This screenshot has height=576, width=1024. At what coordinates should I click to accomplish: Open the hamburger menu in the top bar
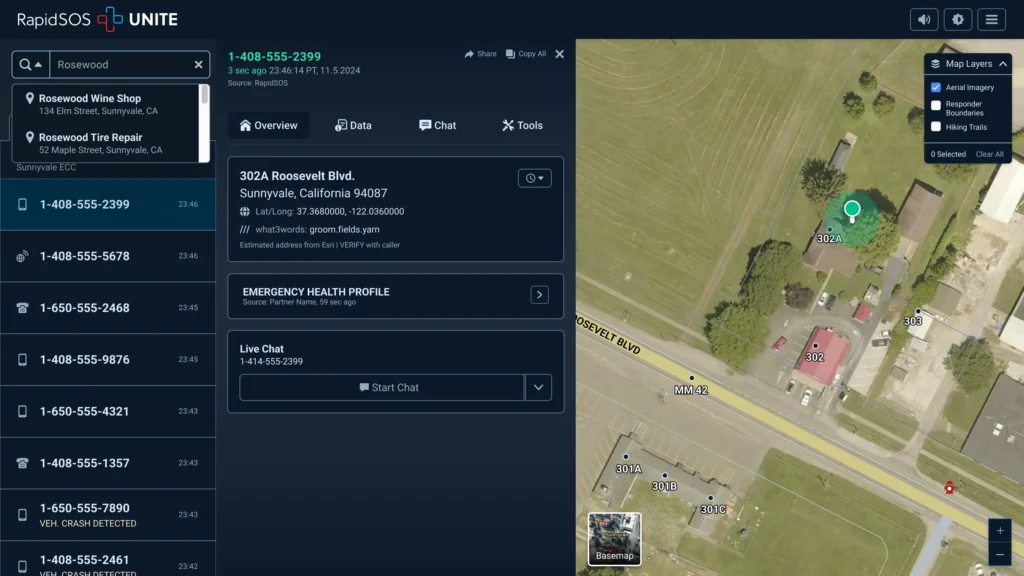coord(993,19)
